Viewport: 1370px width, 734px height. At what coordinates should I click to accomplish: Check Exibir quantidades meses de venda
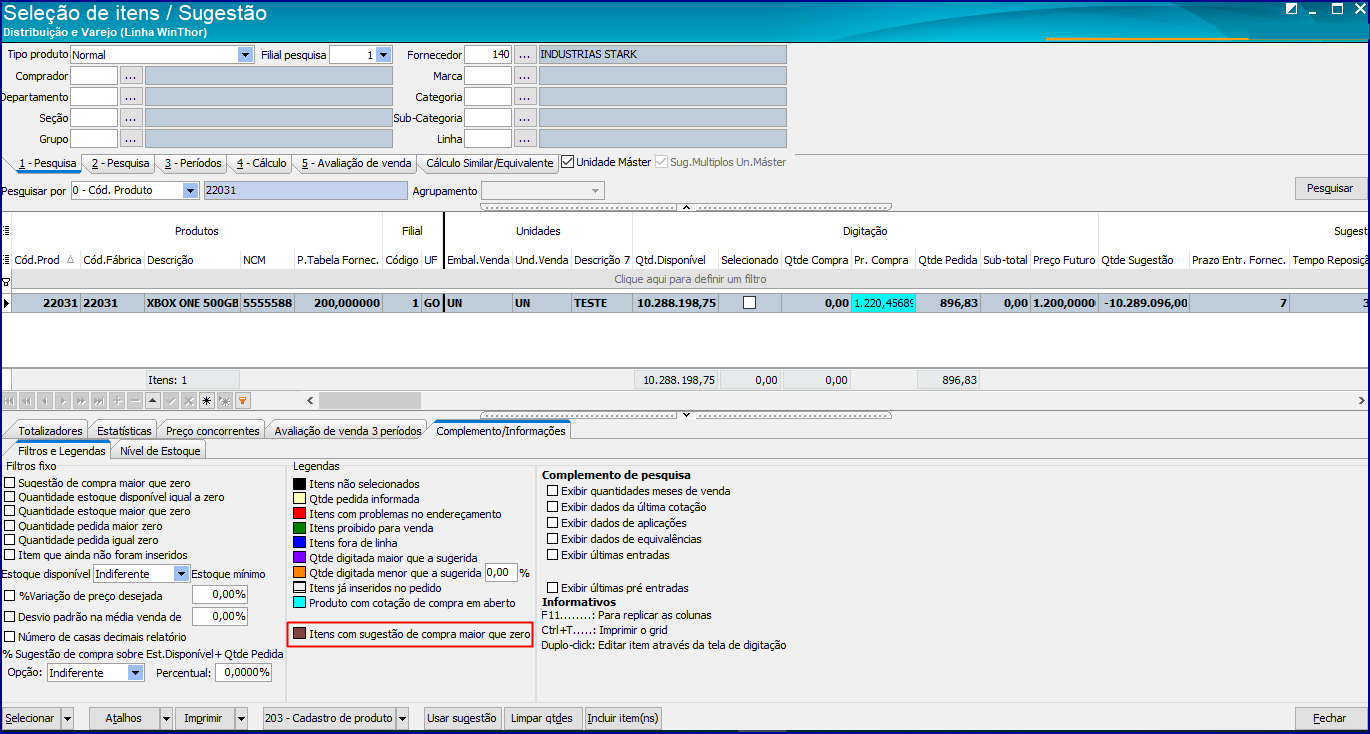coord(552,491)
